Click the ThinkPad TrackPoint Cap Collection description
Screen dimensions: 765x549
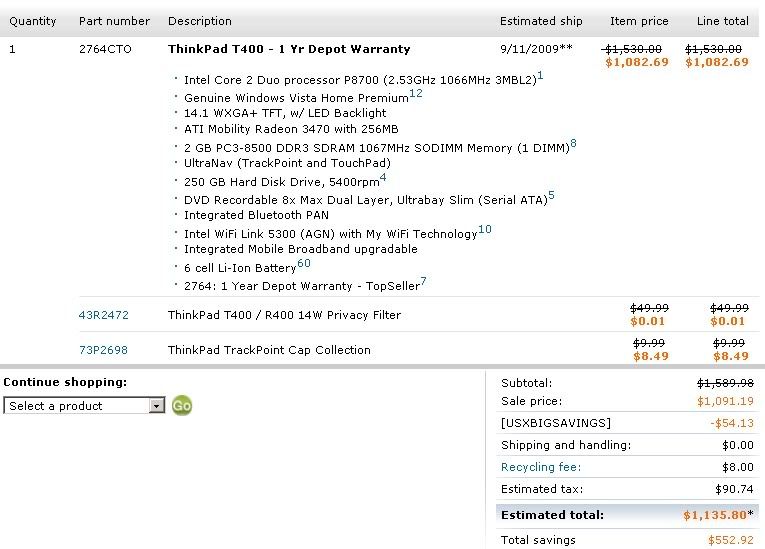click(269, 350)
